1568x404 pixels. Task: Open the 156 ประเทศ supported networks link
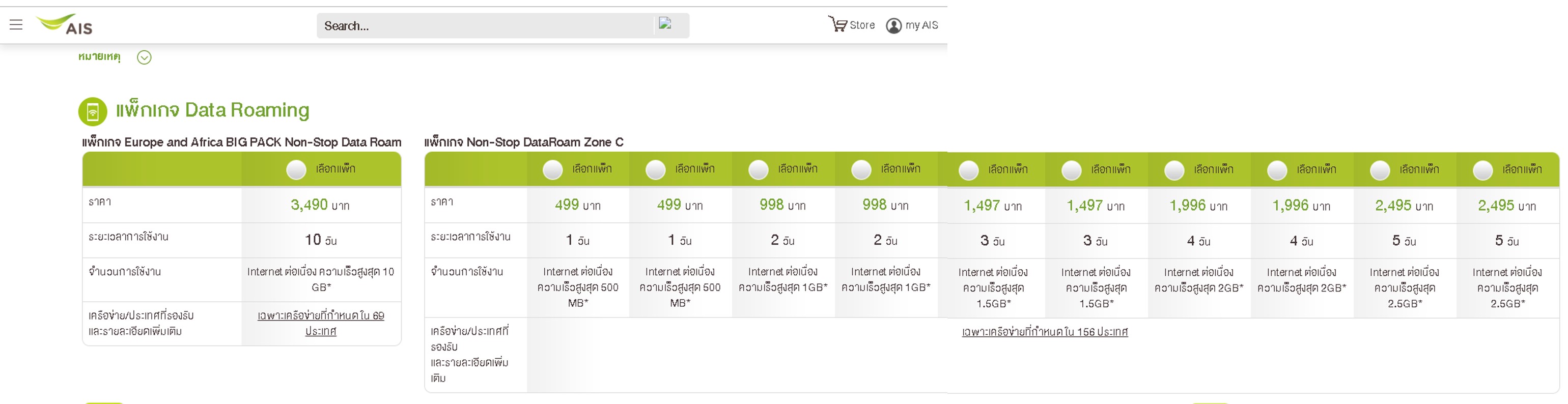coord(1045,332)
